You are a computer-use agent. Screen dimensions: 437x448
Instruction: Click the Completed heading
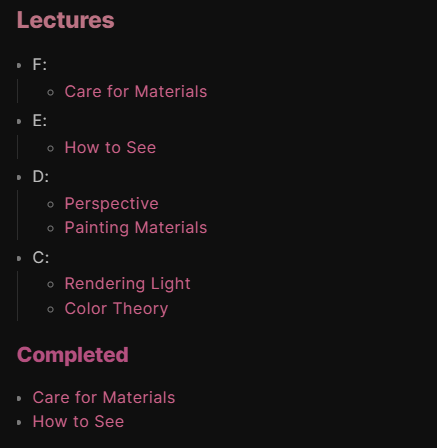pyautogui.click(x=73, y=355)
